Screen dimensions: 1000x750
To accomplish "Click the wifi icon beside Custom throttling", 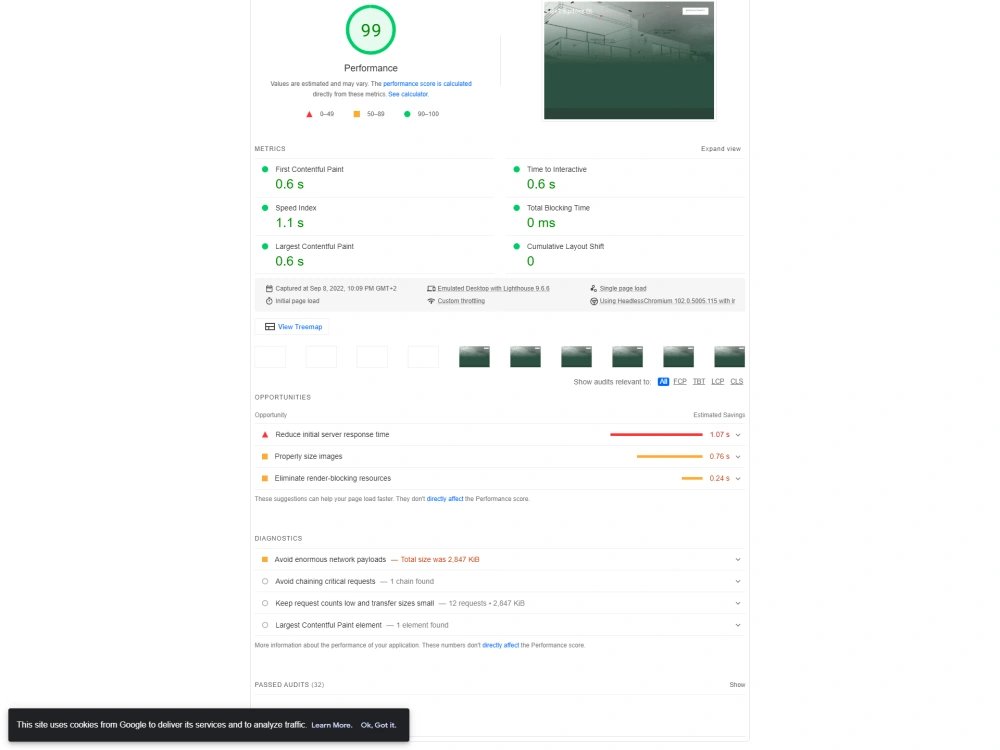I will (431, 301).
